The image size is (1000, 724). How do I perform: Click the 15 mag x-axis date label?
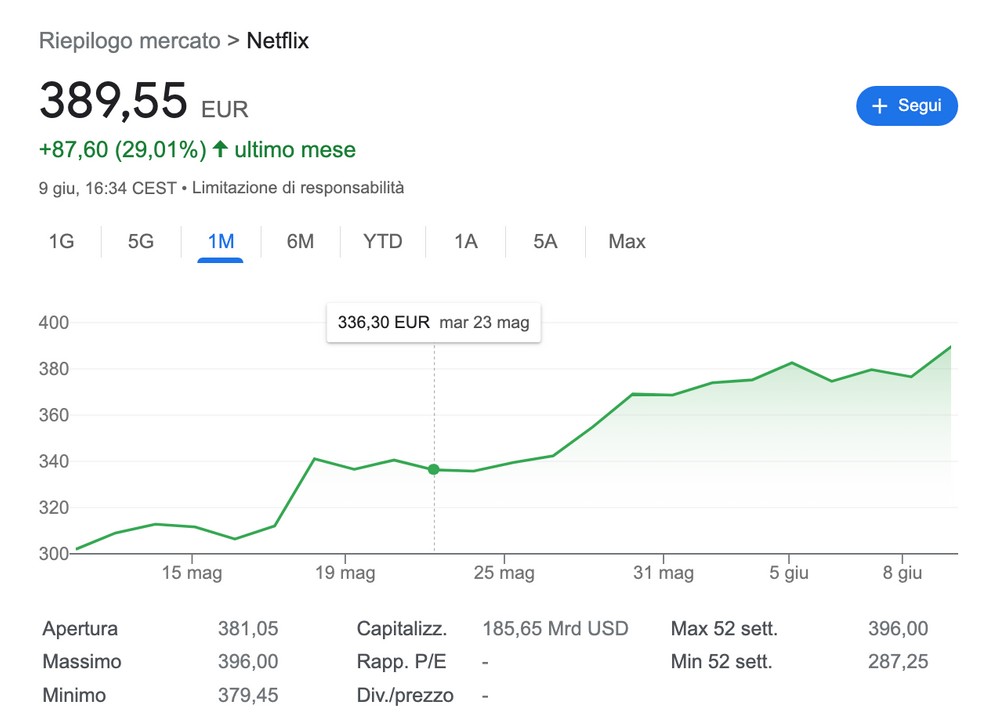coord(192,573)
